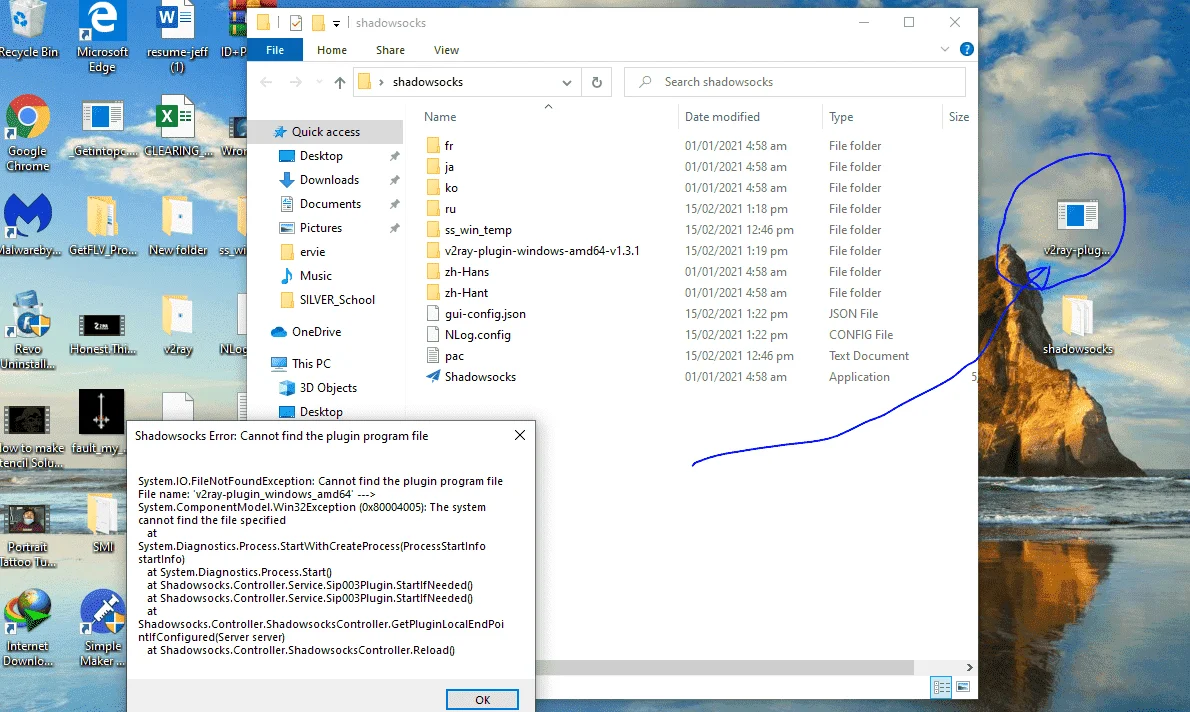The width and height of the screenshot is (1190, 712).
Task: Launch Revo Uninstaller shortcut
Action: (28, 330)
